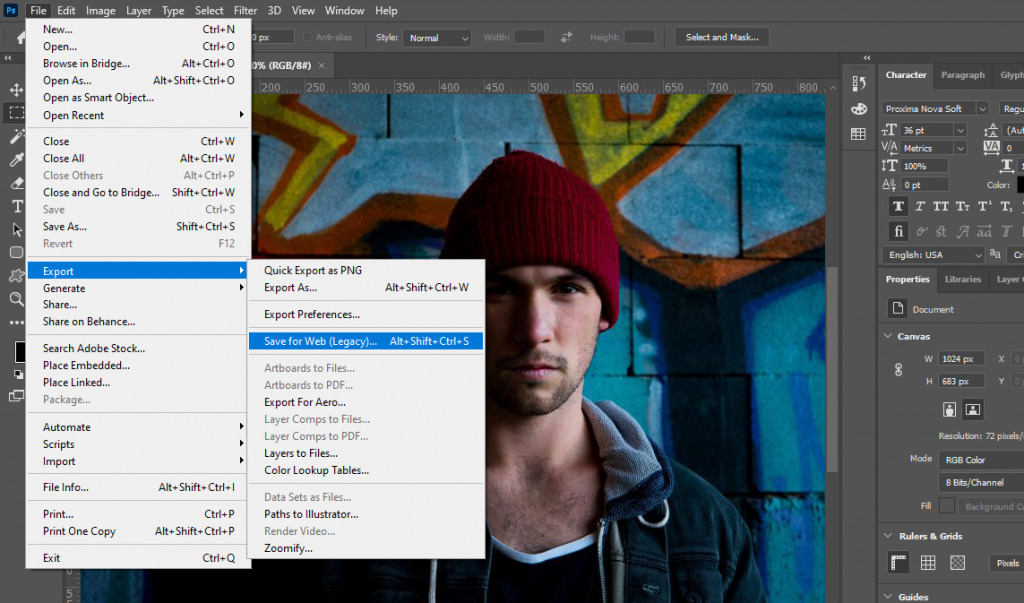This screenshot has height=603, width=1024.
Task: Click Select and Mask... button
Action: pos(722,37)
